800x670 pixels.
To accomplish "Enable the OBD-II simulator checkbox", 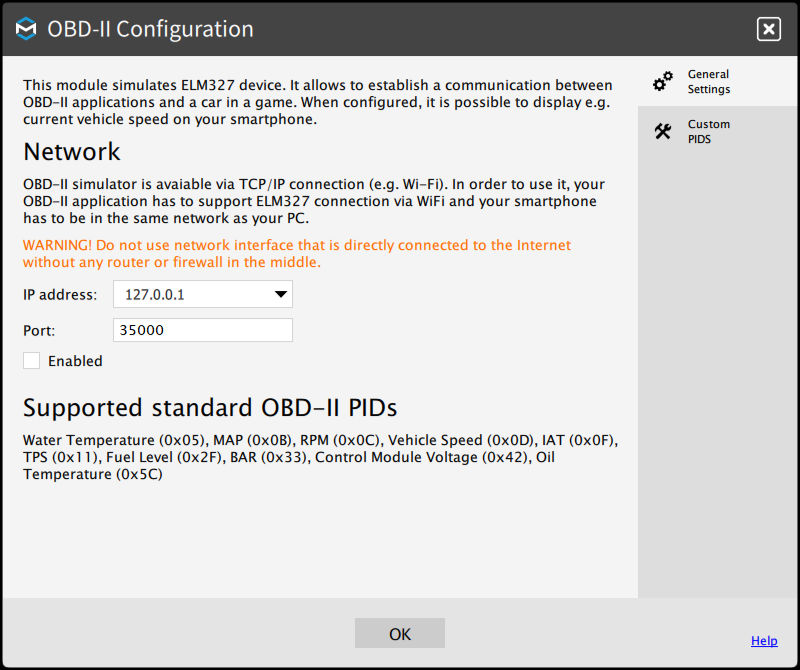I will [x=32, y=360].
